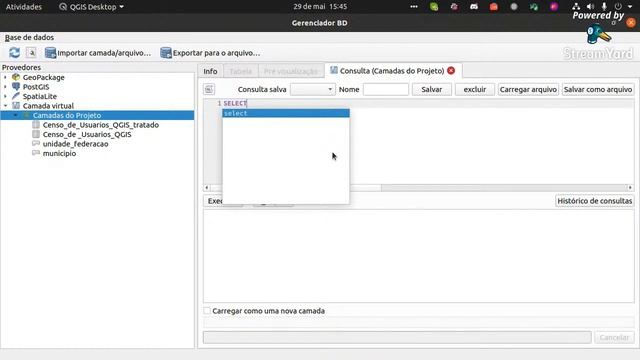This screenshot has height=360, width=640.
Task: Click editor horizontal scrollbar left arrow
Action: (x=207, y=188)
